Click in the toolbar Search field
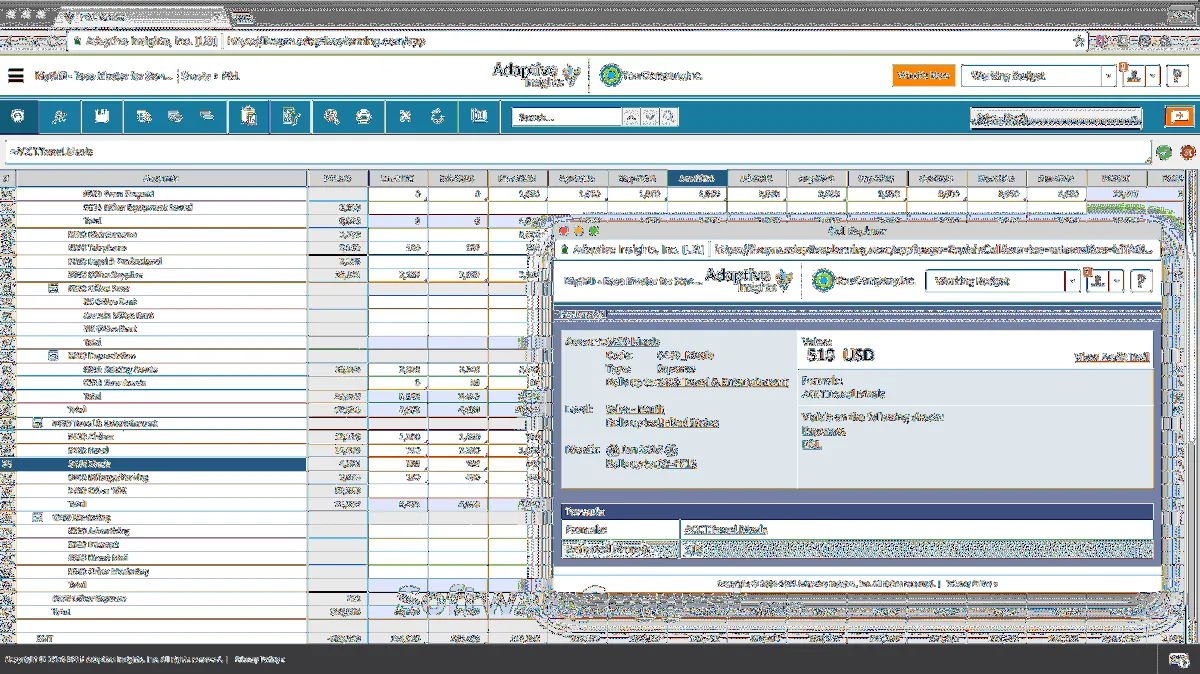Image resolution: width=1200 pixels, height=674 pixels. point(567,117)
